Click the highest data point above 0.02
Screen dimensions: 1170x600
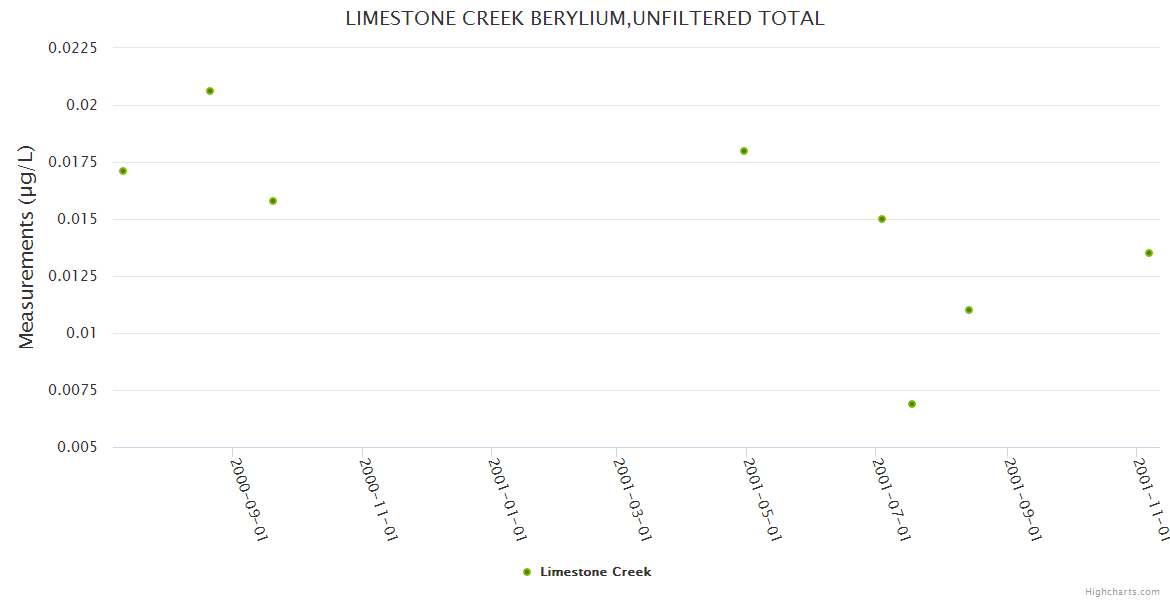[210, 91]
